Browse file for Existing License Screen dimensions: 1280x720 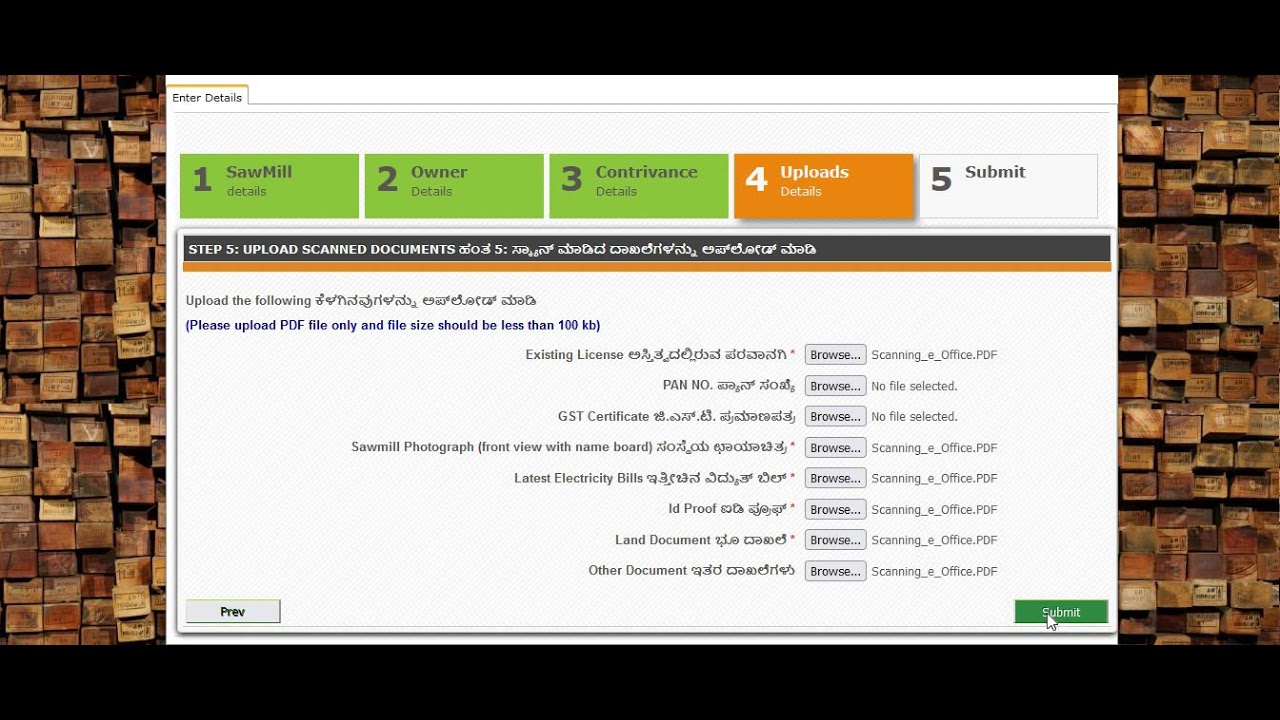[x=835, y=355]
